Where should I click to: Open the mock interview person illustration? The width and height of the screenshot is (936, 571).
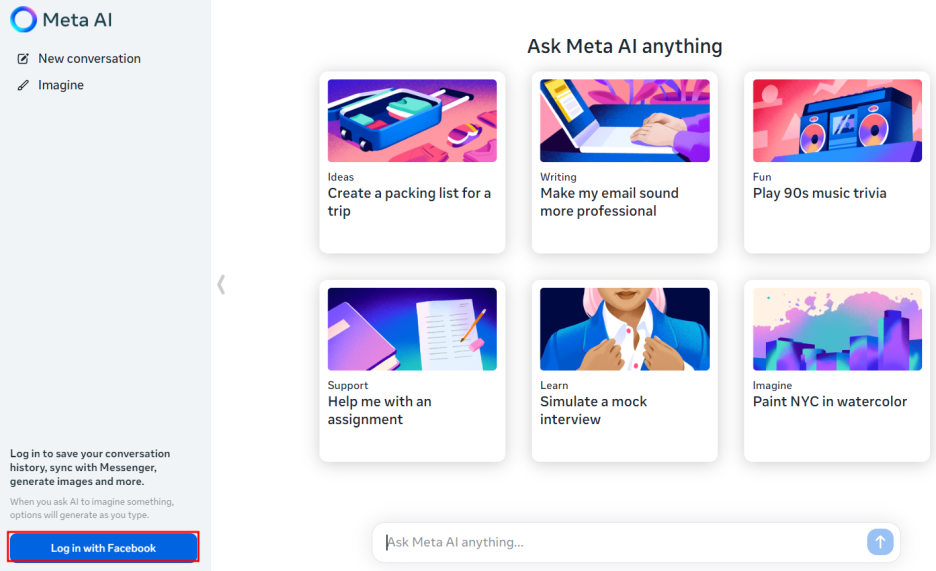pyautogui.click(x=624, y=329)
